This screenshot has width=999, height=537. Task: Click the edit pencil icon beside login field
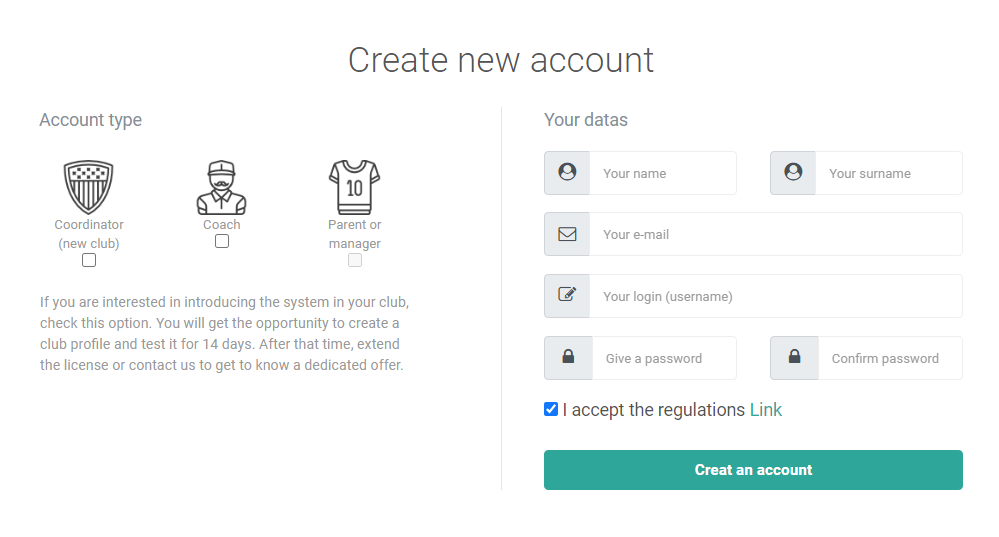coord(567,296)
